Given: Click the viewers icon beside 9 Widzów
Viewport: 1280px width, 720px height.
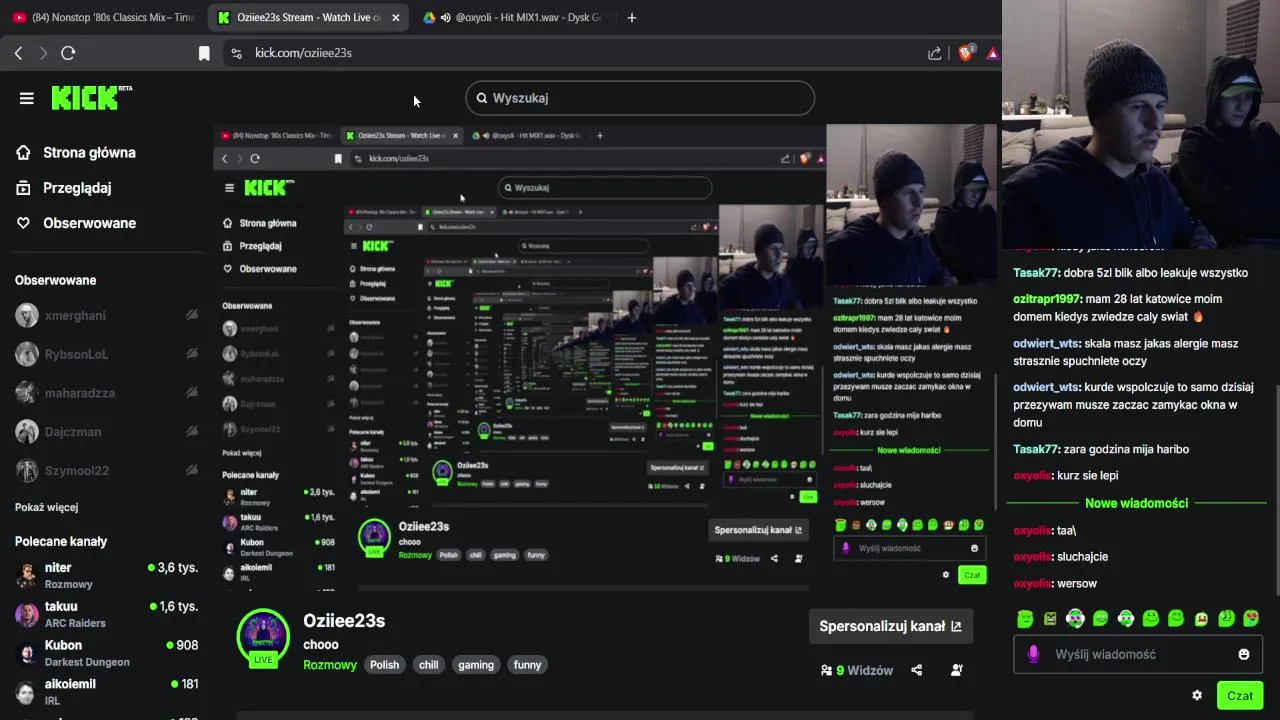Looking at the screenshot, I should pyautogui.click(x=826, y=670).
